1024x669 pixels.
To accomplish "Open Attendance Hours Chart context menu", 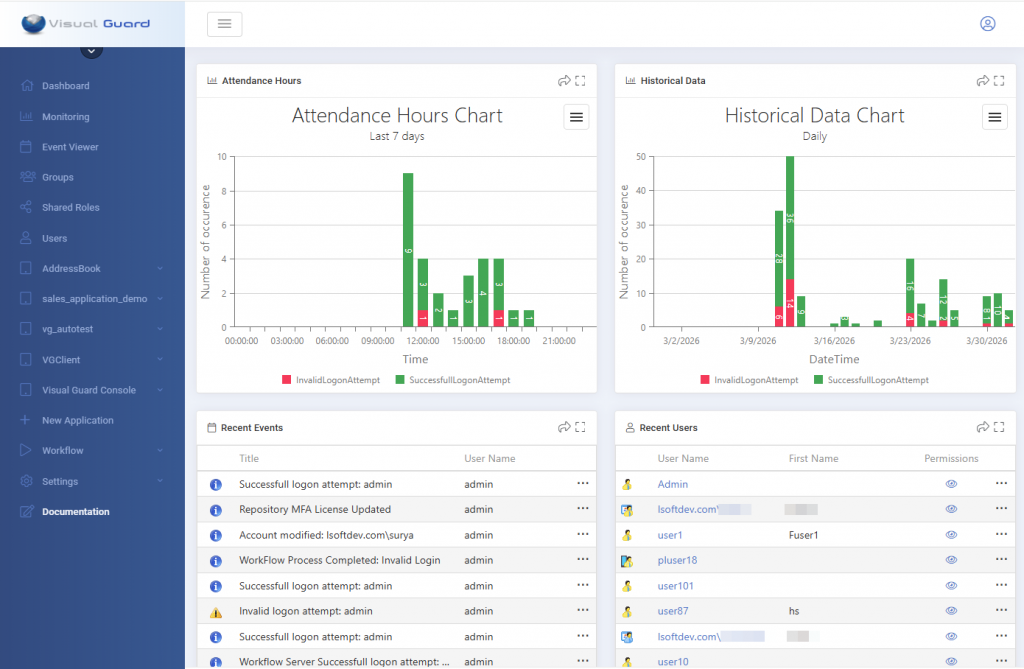I will pyautogui.click(x=576, y=117).
